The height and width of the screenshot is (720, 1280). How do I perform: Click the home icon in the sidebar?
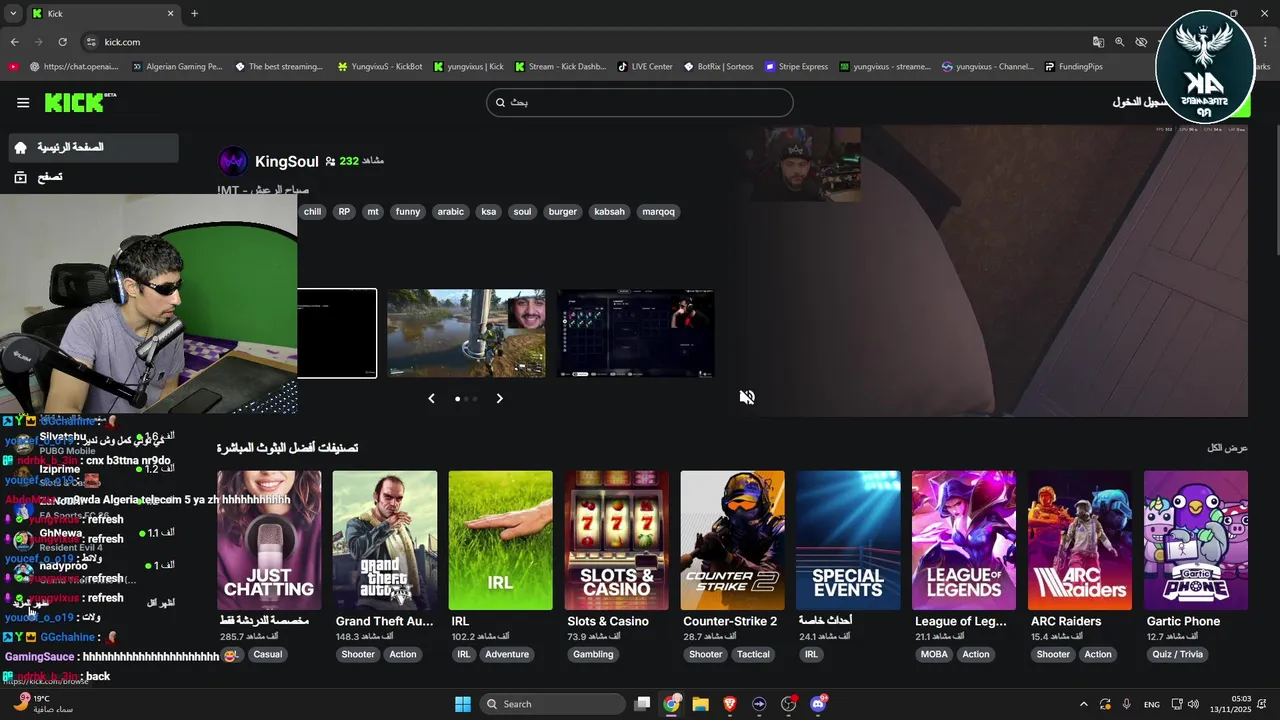pos(20,147)
